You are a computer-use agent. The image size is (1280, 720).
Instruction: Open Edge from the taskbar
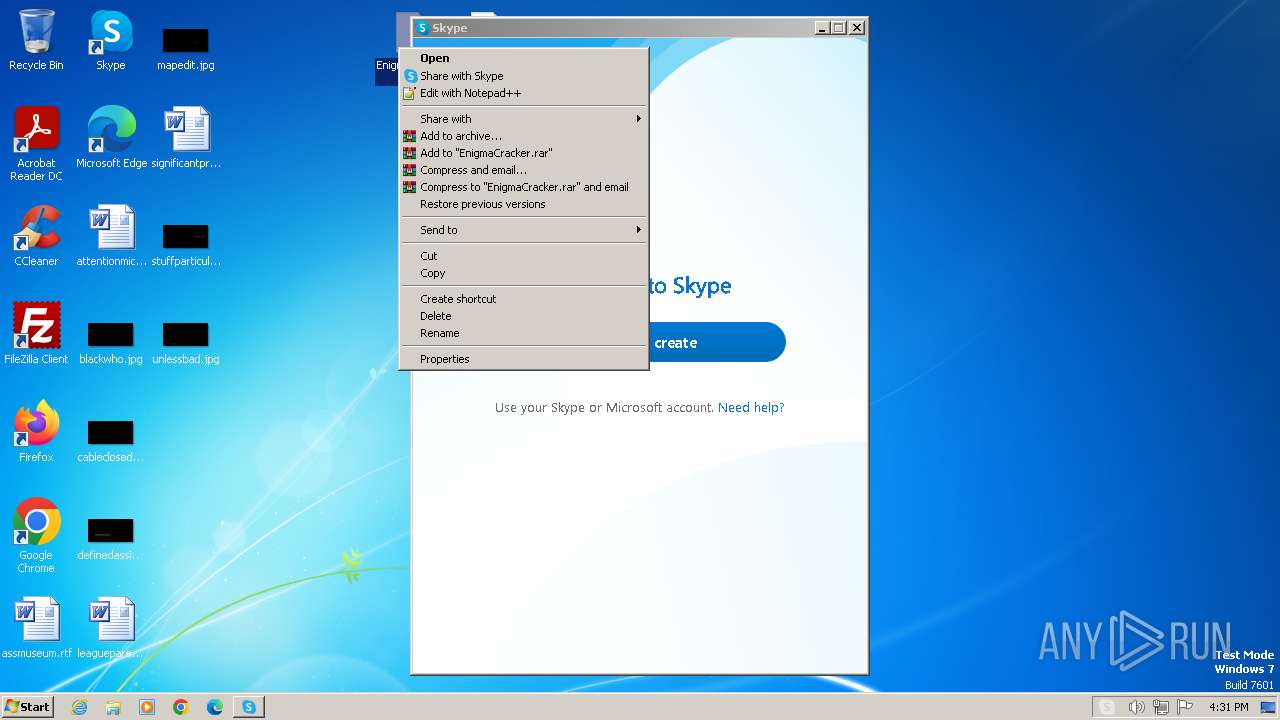point(215,707)
